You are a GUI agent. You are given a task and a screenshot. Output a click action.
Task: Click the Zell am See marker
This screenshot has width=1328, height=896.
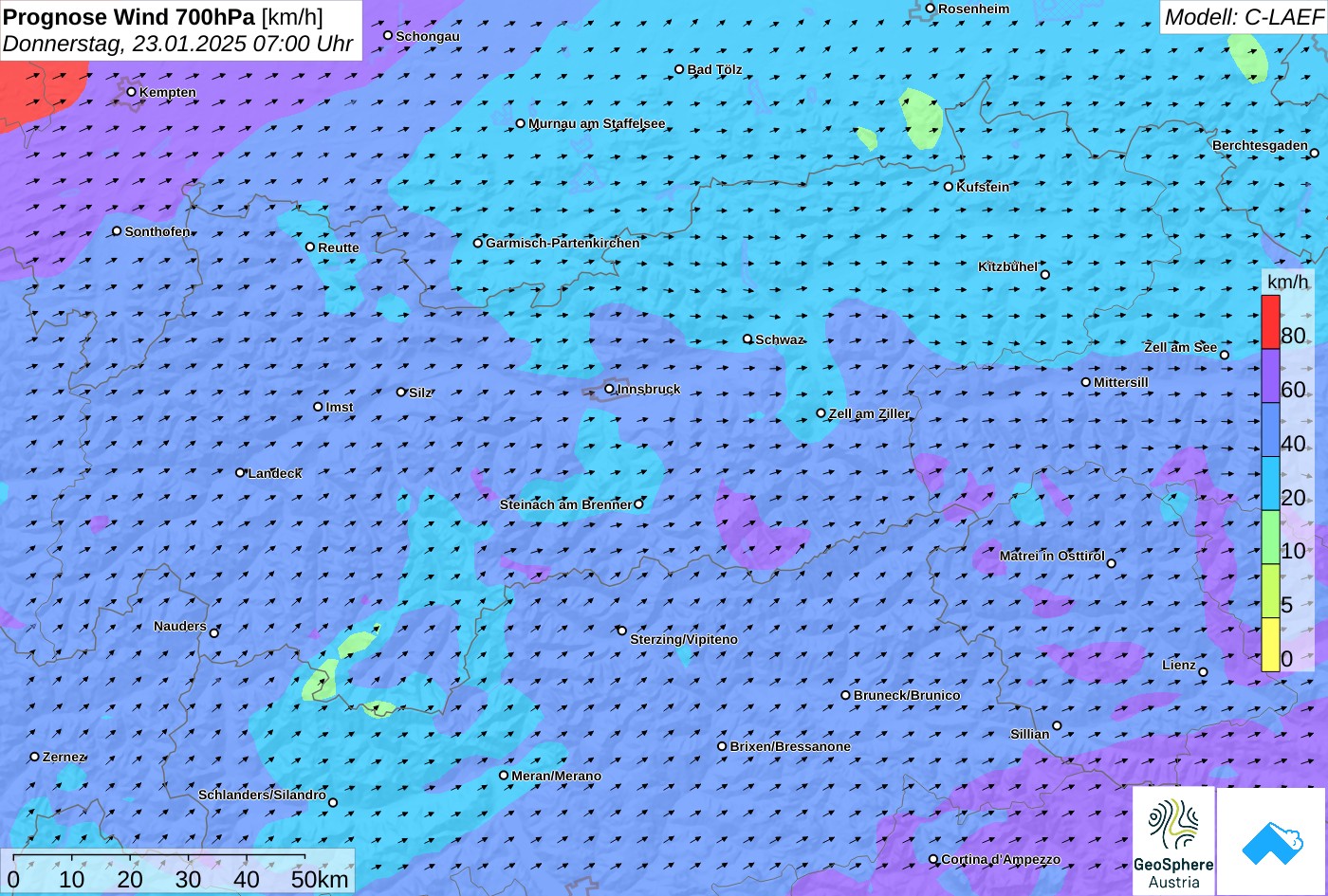pos(1225,355)
